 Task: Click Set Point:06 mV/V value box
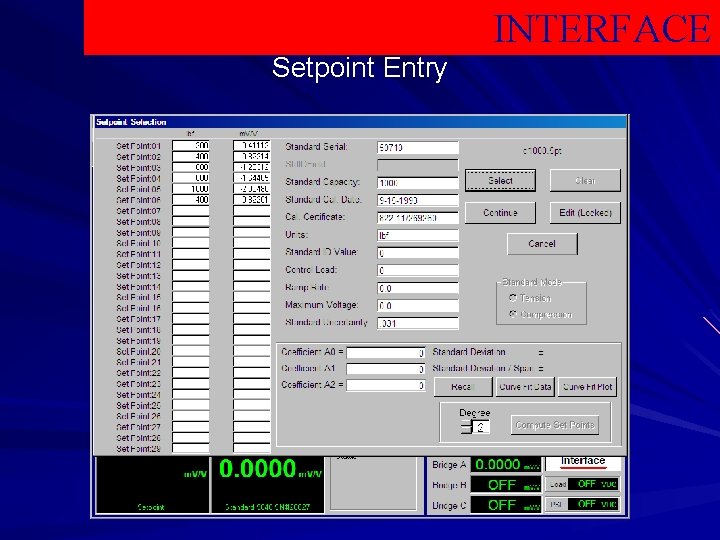coord(251,200)
